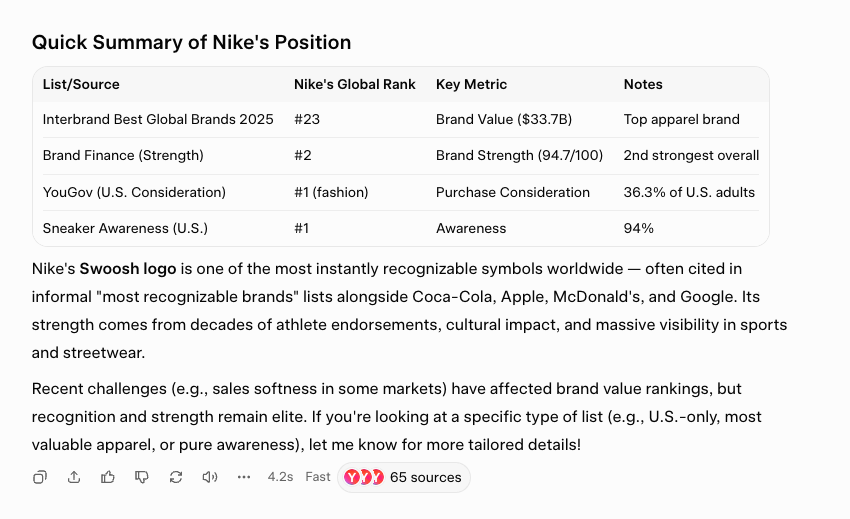Click the YouGov (U.S. Consideration) cell
This screenshot has height=519, width=850.
[x=134, y=192]
